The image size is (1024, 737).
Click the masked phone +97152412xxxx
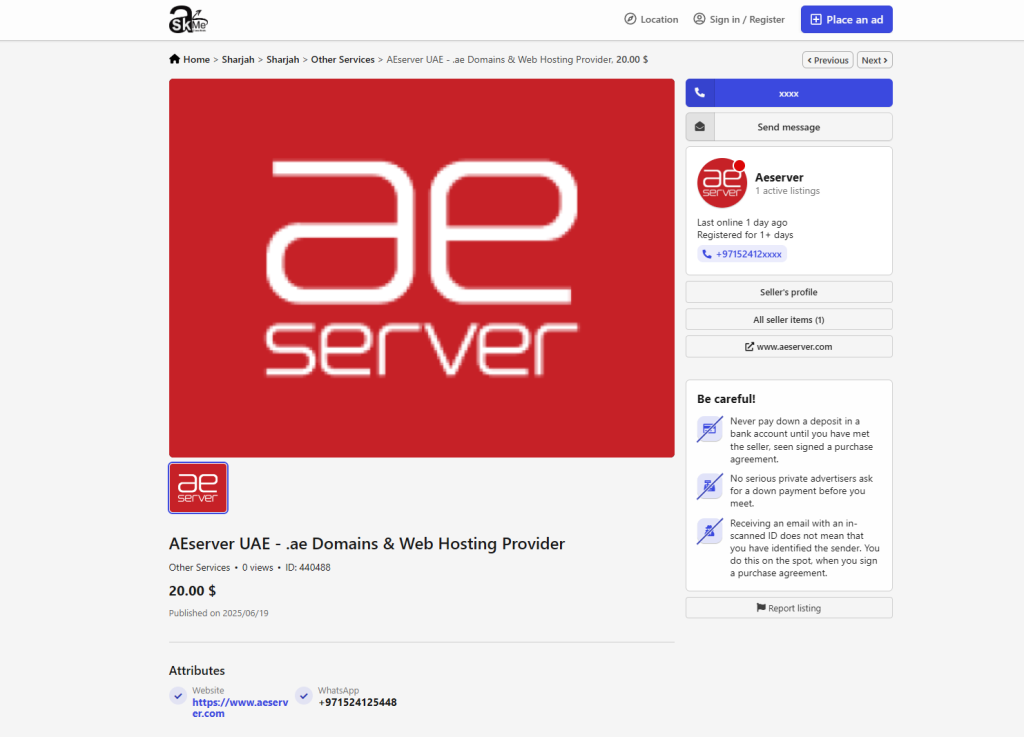coord(742,254)
